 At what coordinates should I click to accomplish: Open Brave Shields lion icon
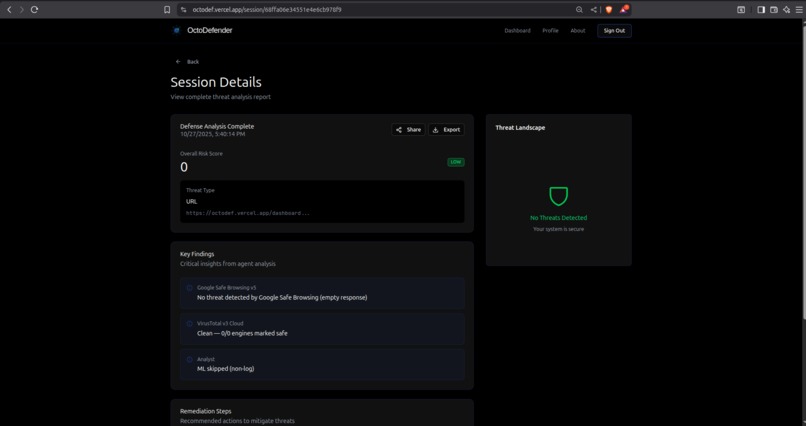coord(609,9)
